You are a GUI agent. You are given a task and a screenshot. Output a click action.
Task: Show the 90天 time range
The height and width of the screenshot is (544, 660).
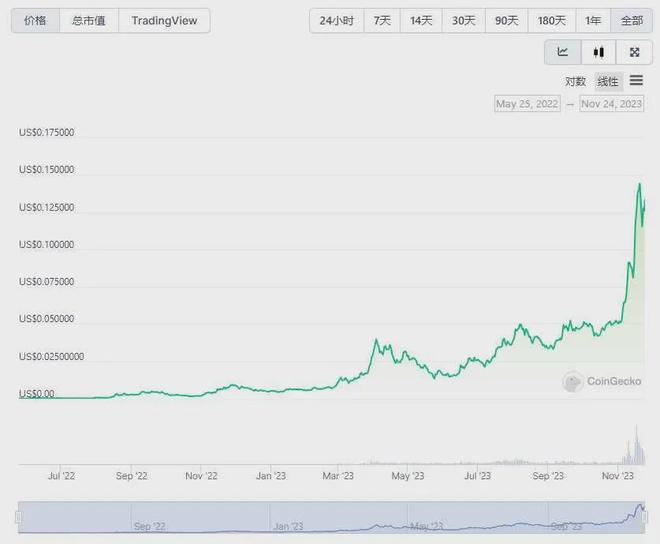pyautogui.click(x=506, y=21)
